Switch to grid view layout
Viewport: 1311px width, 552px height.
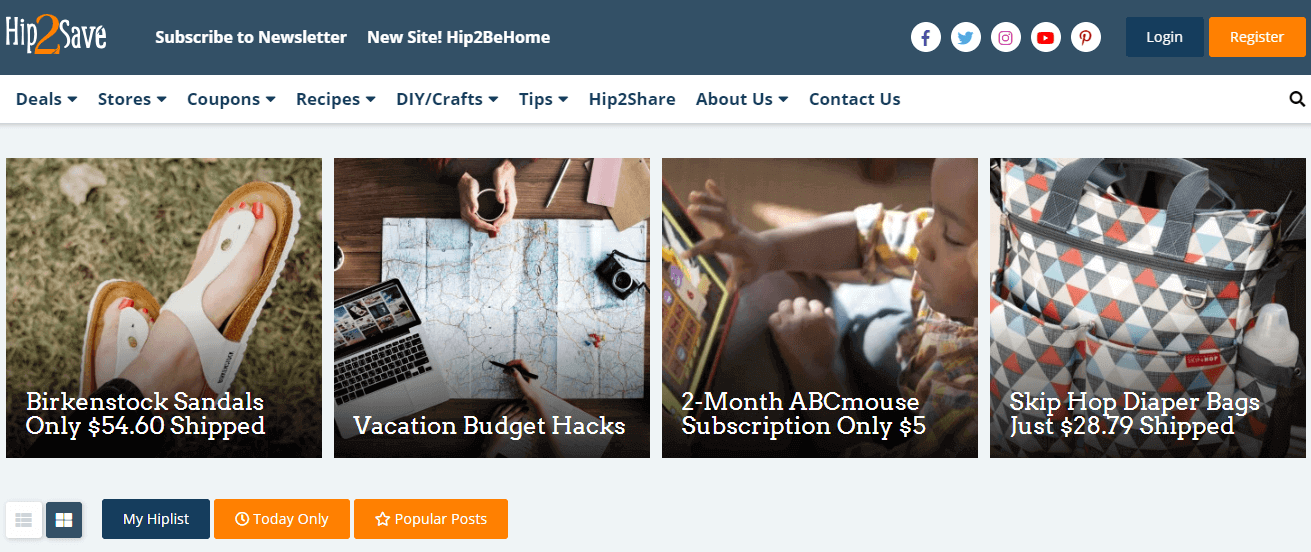pos(64,520)
